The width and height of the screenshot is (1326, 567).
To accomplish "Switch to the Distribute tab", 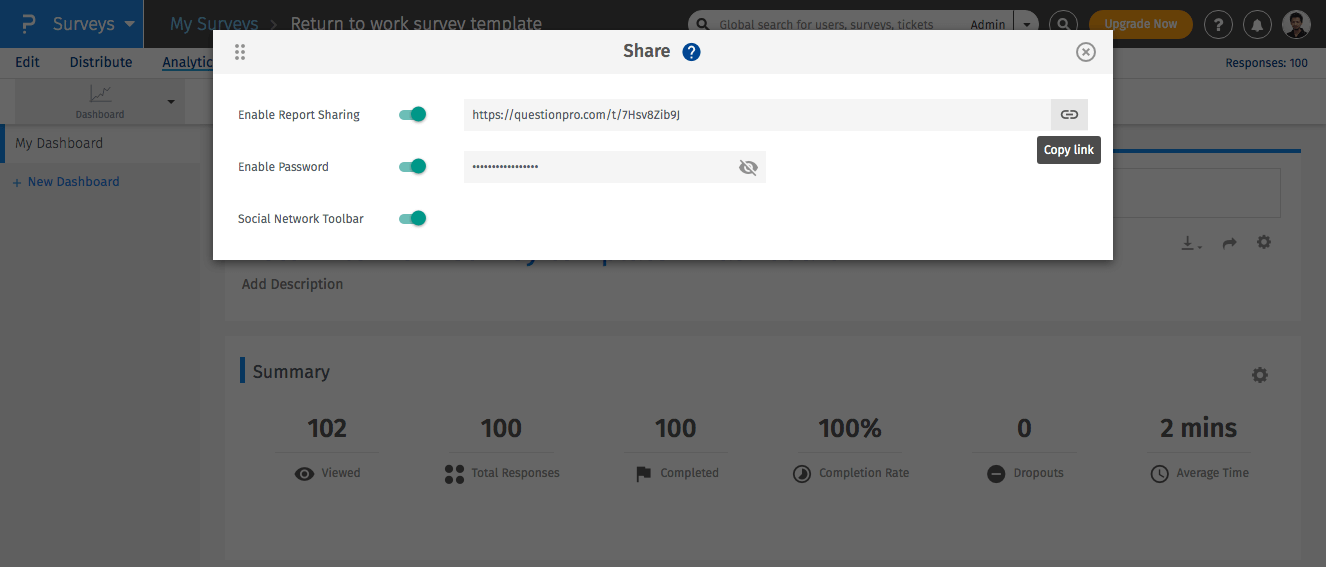I will coord(101,62).
